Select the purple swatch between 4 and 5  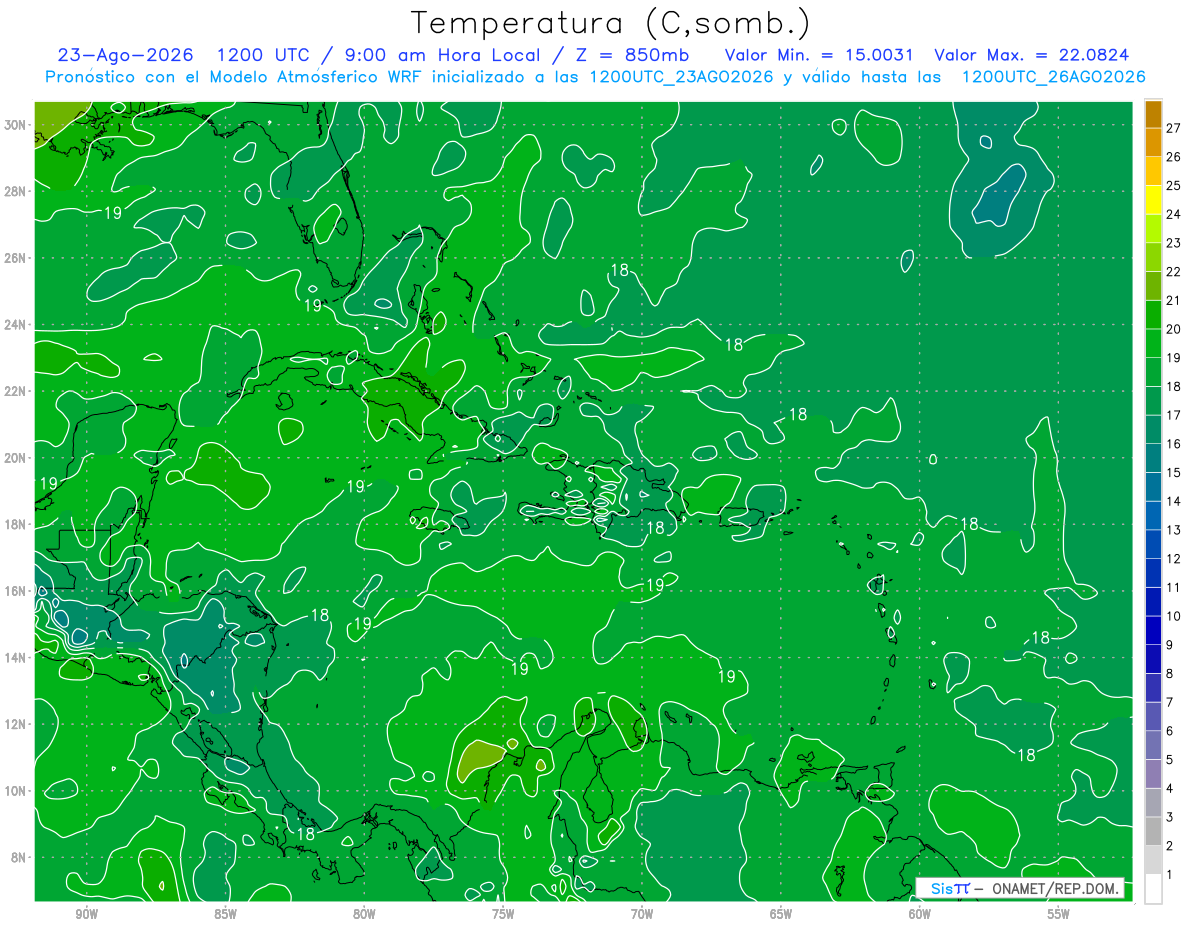pos(1153,774)
